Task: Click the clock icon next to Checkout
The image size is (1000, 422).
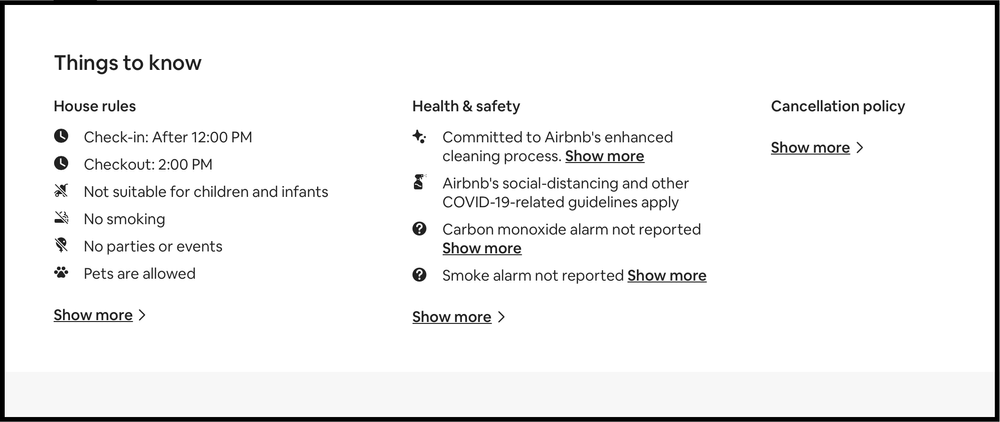Action: 61,163
